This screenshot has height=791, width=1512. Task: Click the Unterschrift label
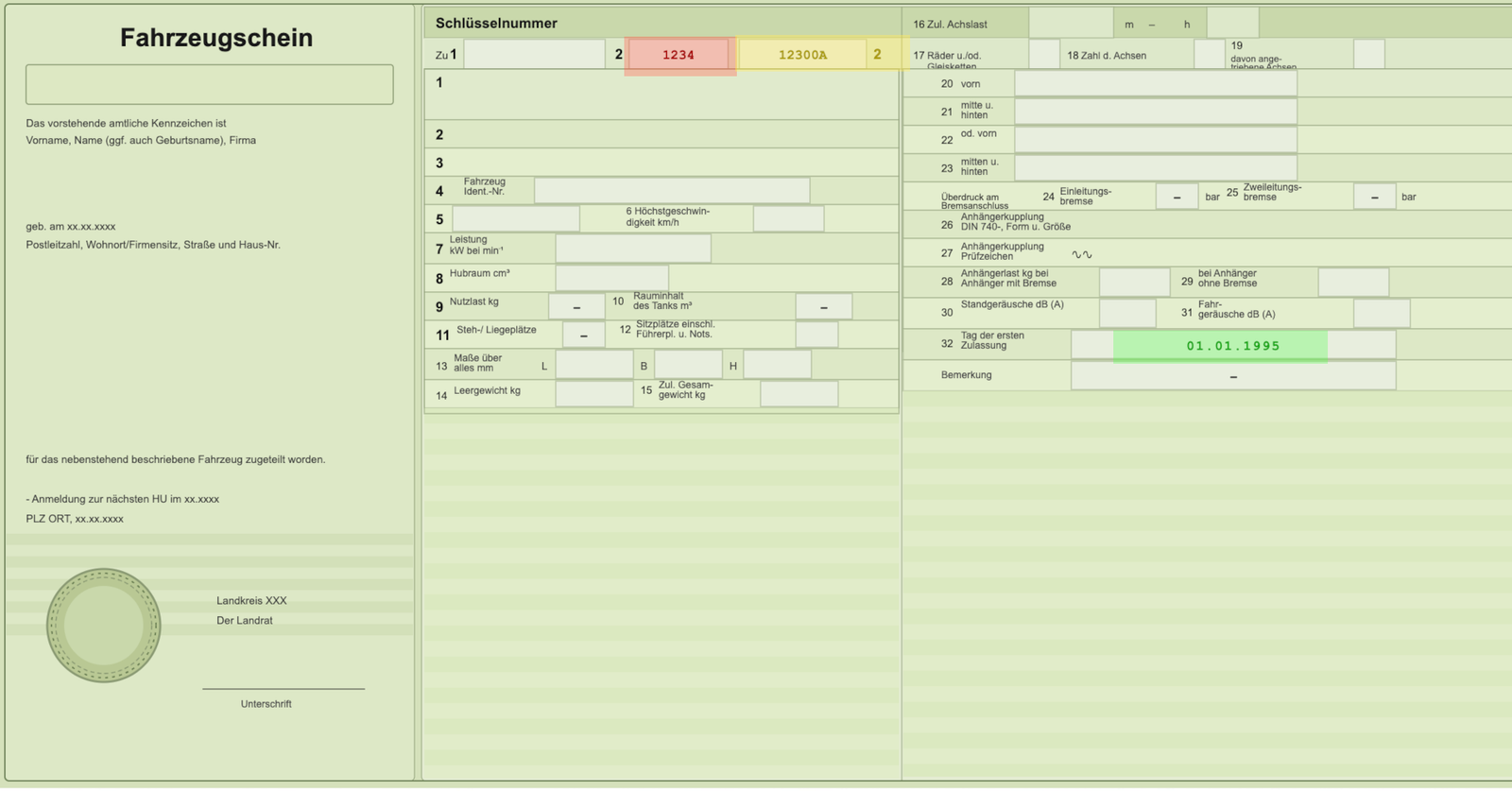pyautogui.click(x=266, y=704)
